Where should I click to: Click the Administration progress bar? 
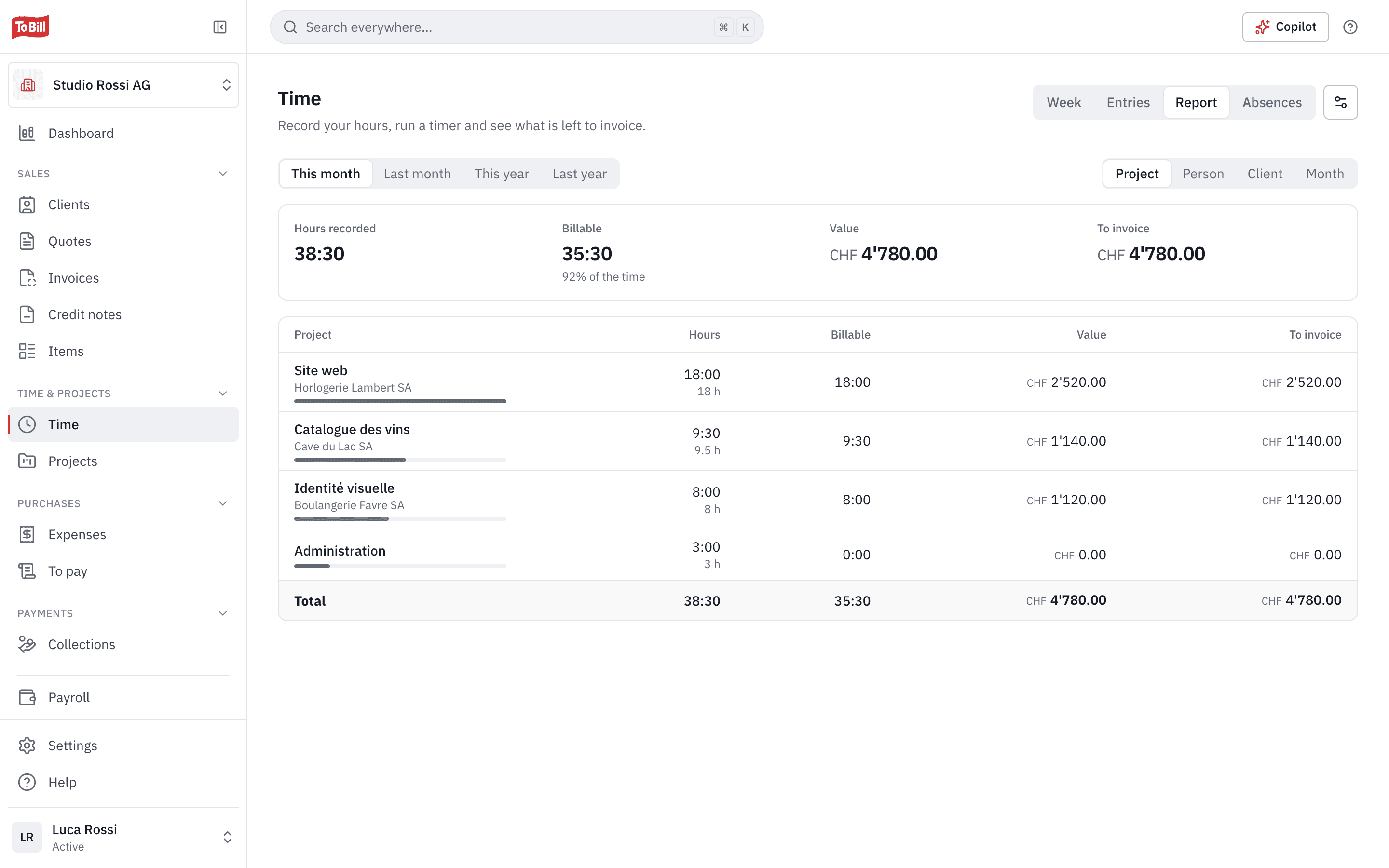click(400, 566)
